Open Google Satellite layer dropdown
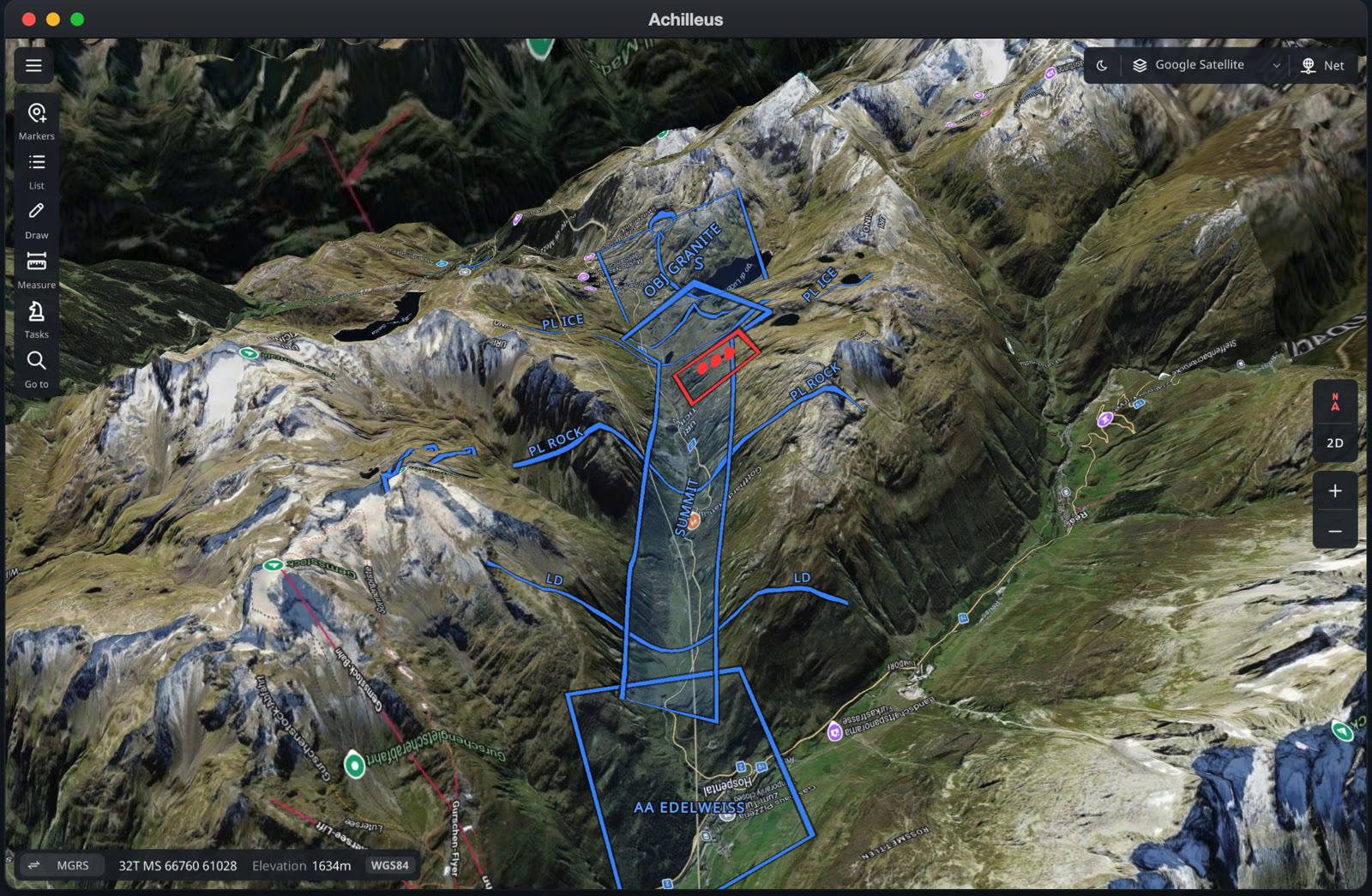The width and height of the screenshot is (1372, 896). [1207, 65]
